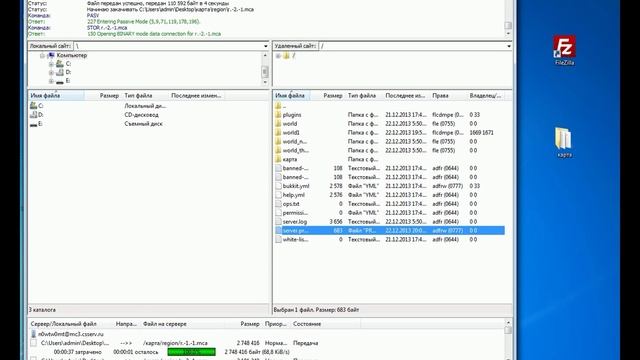The width and height of the screenshot is (640, 360).
Task: Click the "Локальный ди..." type cell for C:
Action: point(145,106)
